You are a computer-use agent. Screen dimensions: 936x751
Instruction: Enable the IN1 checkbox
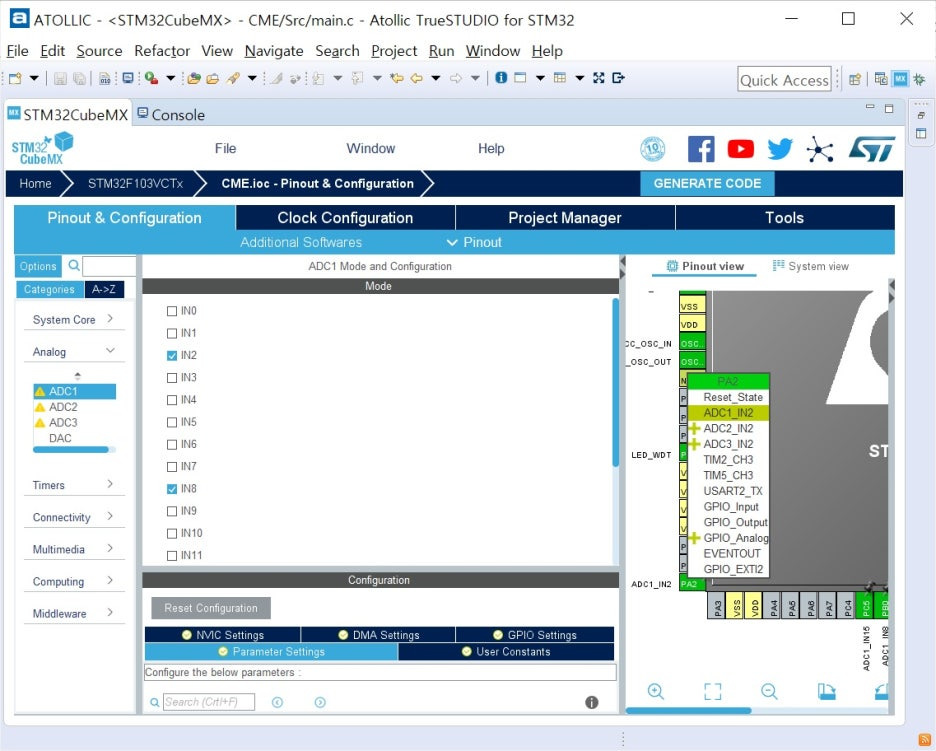coord(172,333)
